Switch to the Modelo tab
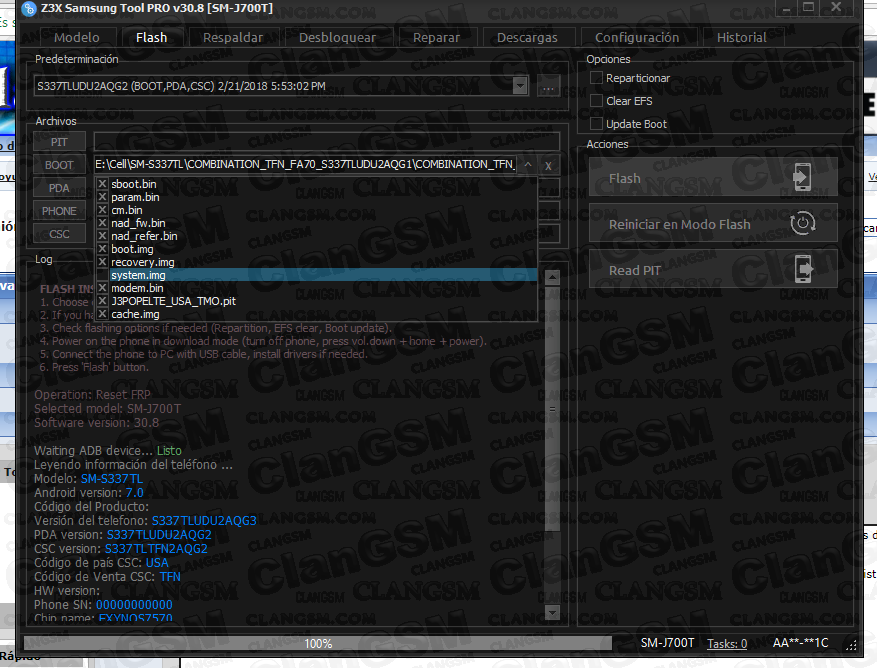The width and height of the screenshot is (877, 668). (x=77, y=37)
